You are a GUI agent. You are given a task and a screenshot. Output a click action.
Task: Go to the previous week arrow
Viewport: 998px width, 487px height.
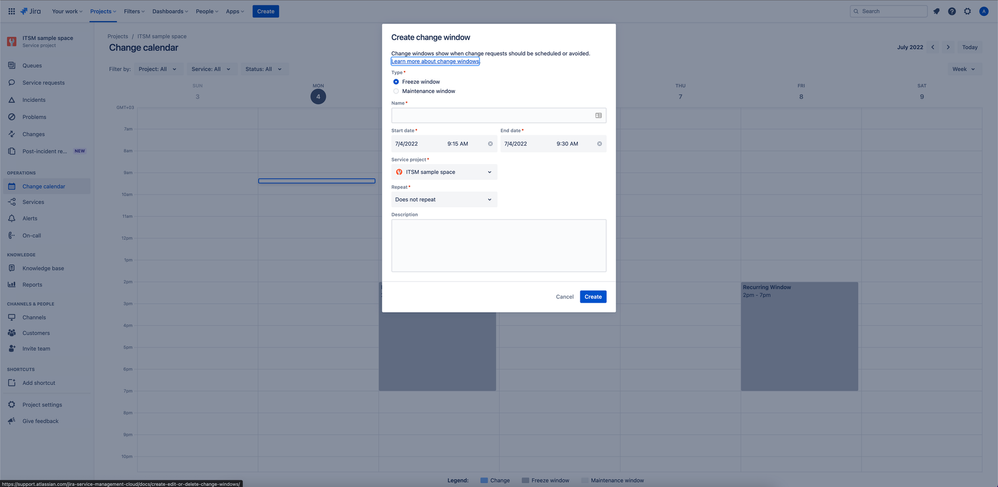tap(933, 47)
